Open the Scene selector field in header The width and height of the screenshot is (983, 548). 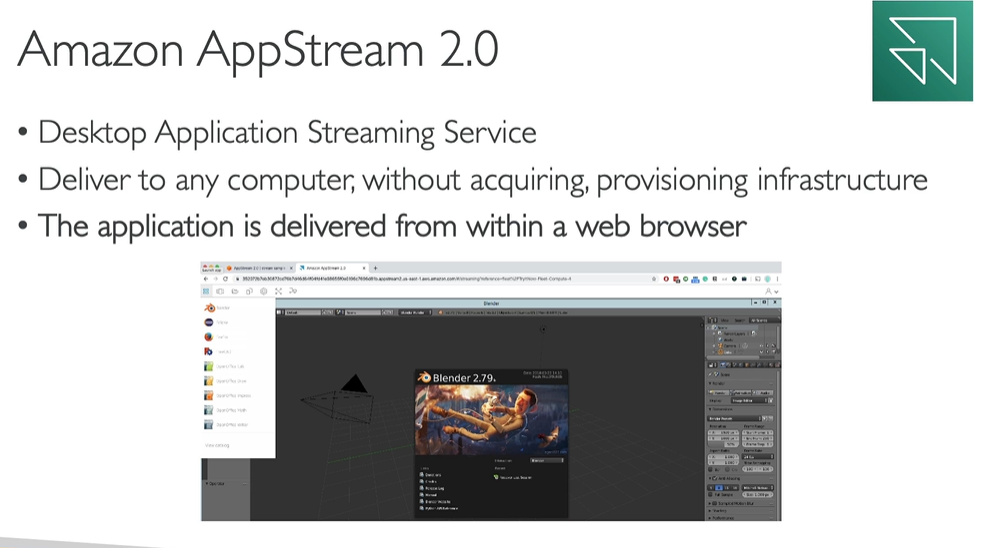(363, 312)
